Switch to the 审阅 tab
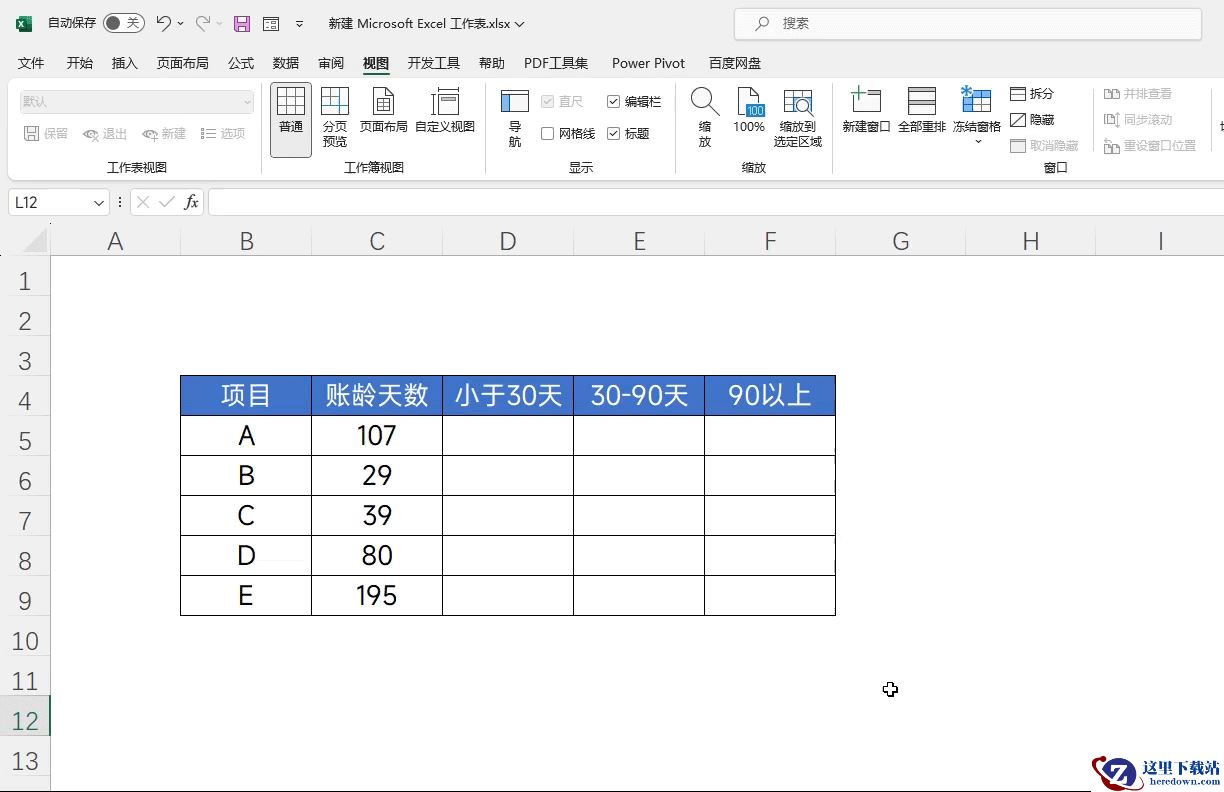This screenshot has height=792, width=1224. point(331,63)
